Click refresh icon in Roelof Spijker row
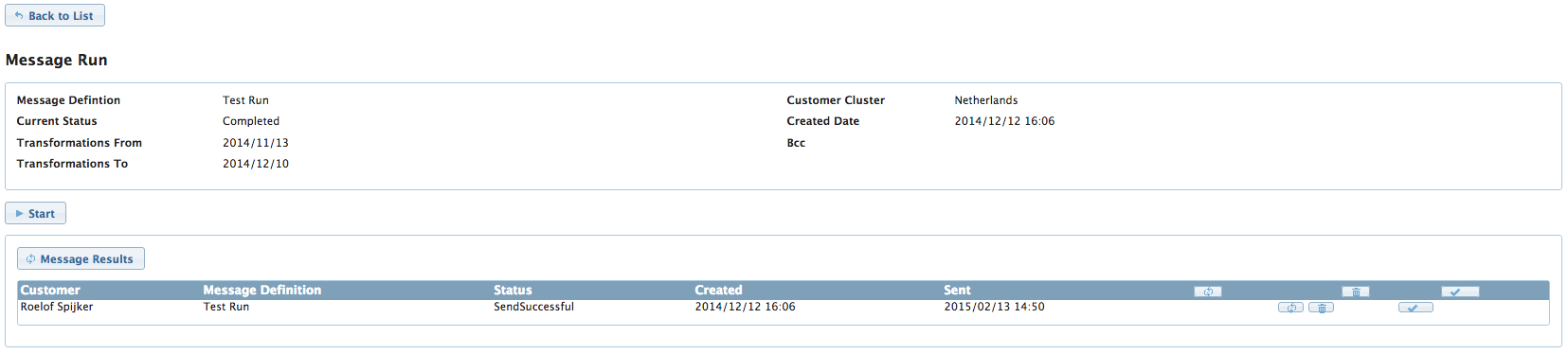The width and height of the screenshot is (1568, 354). click(1290, 308)
